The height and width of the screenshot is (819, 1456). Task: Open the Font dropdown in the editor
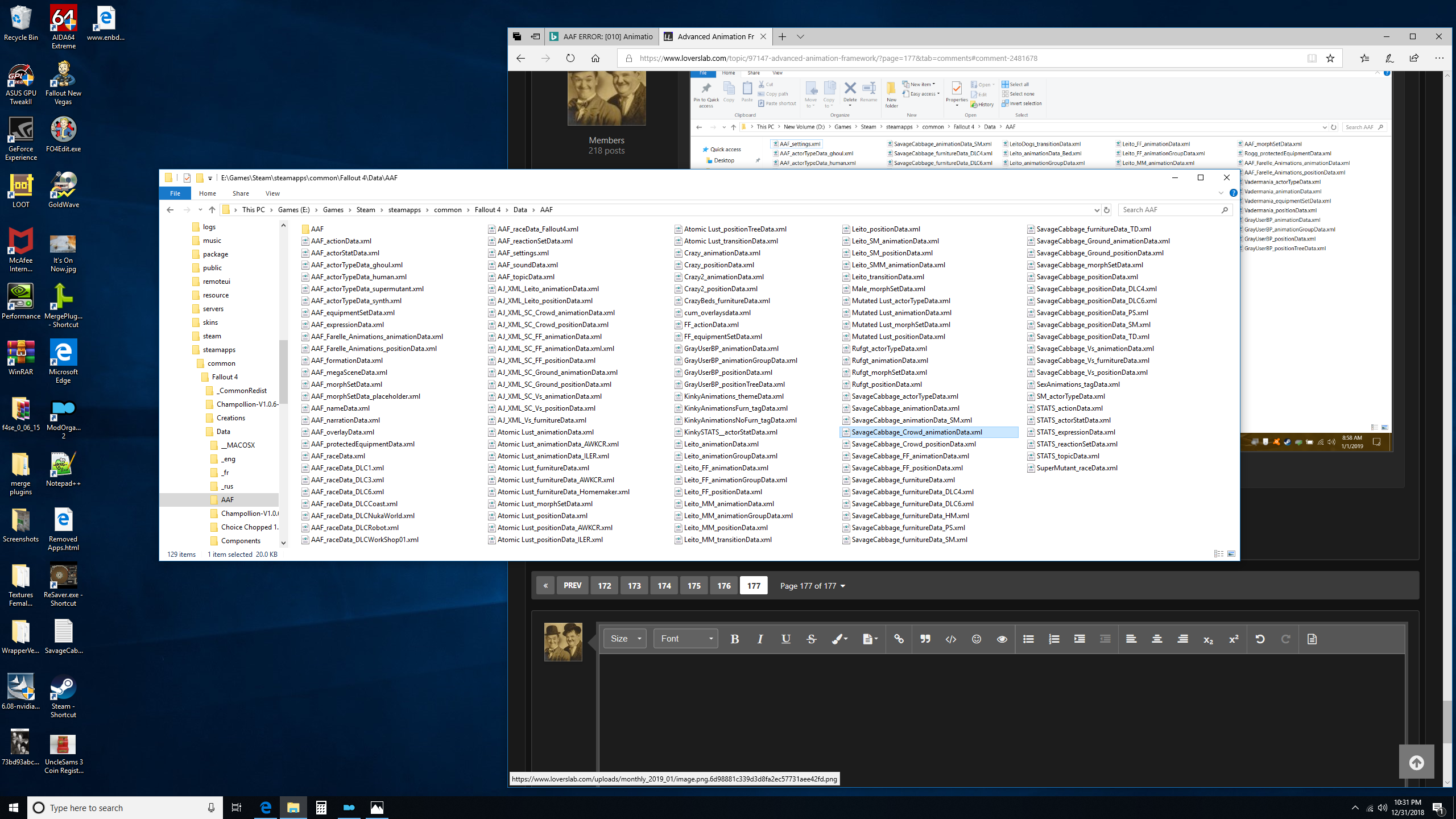tap(685, 638)
